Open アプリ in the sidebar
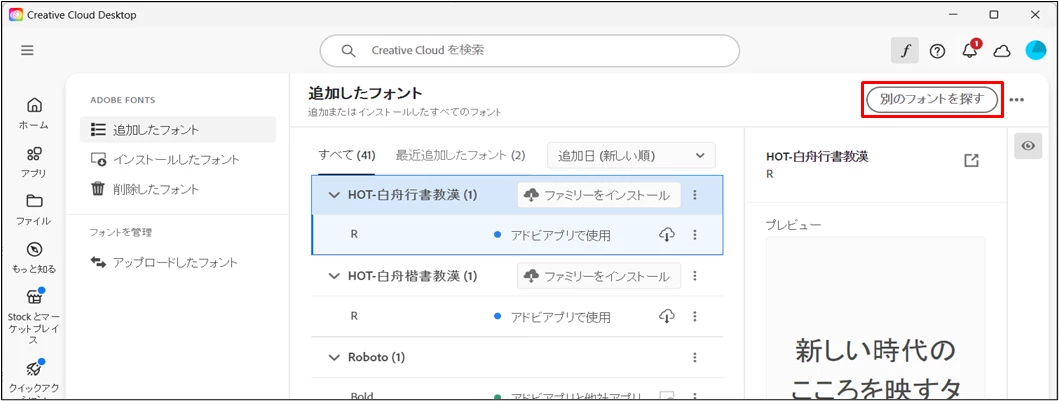 (34, 162)
